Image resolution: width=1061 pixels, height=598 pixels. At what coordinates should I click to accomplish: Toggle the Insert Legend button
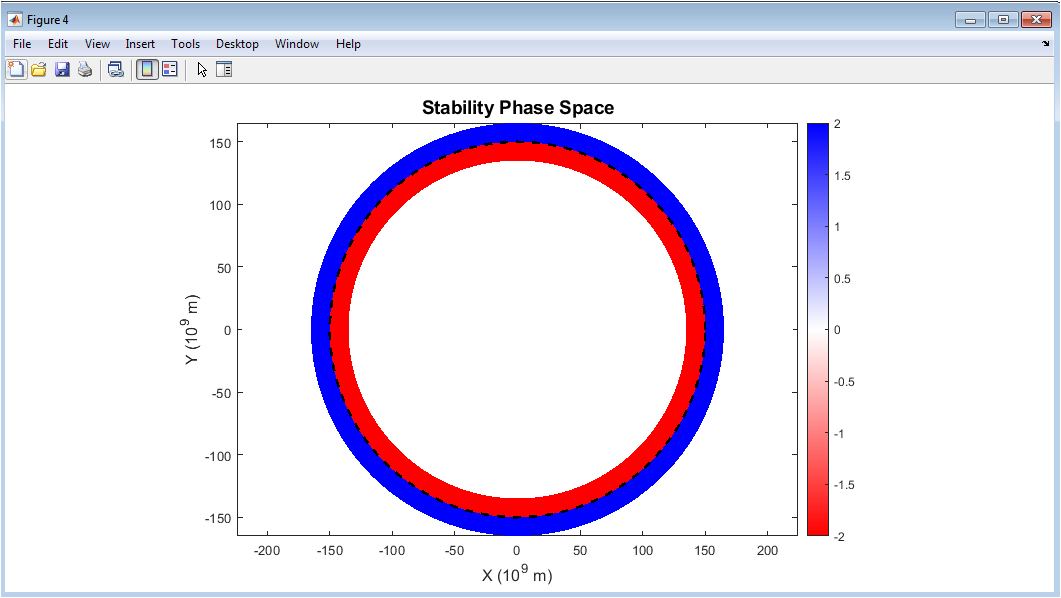click(170, 69)
